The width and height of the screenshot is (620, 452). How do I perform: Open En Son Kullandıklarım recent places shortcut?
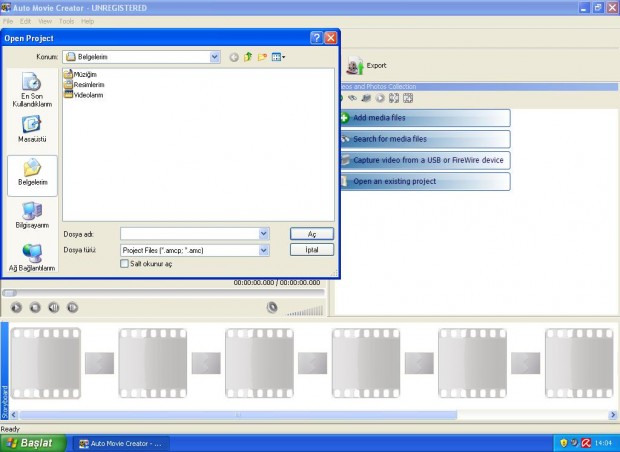[x=32, y=90]
